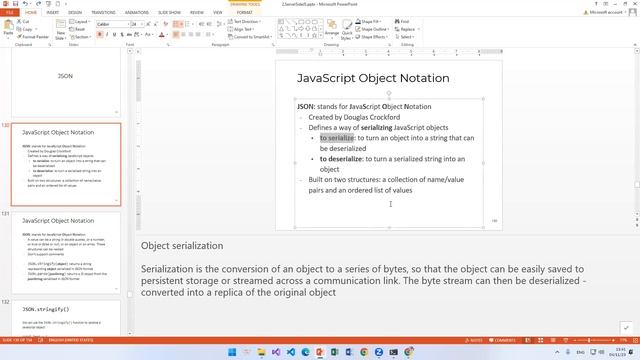Switch to the Drawing Tools FORMAT tab

(x=244, y=13)
